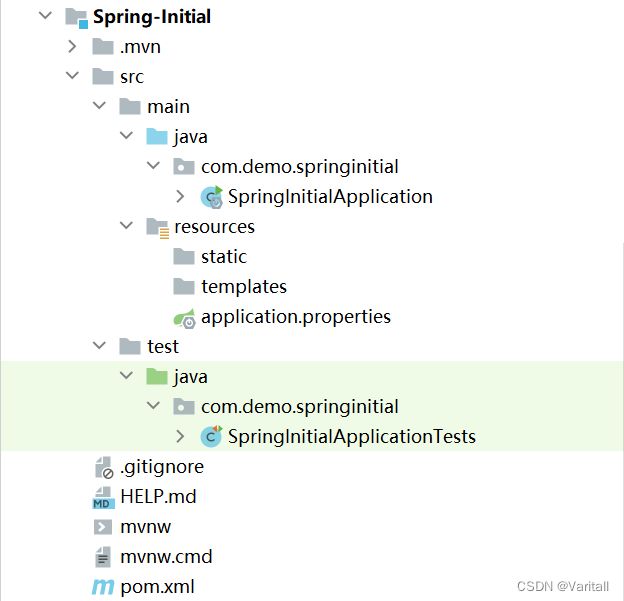Select the mvnw.cmd file
624x601 pixels.
click(166, 557)
